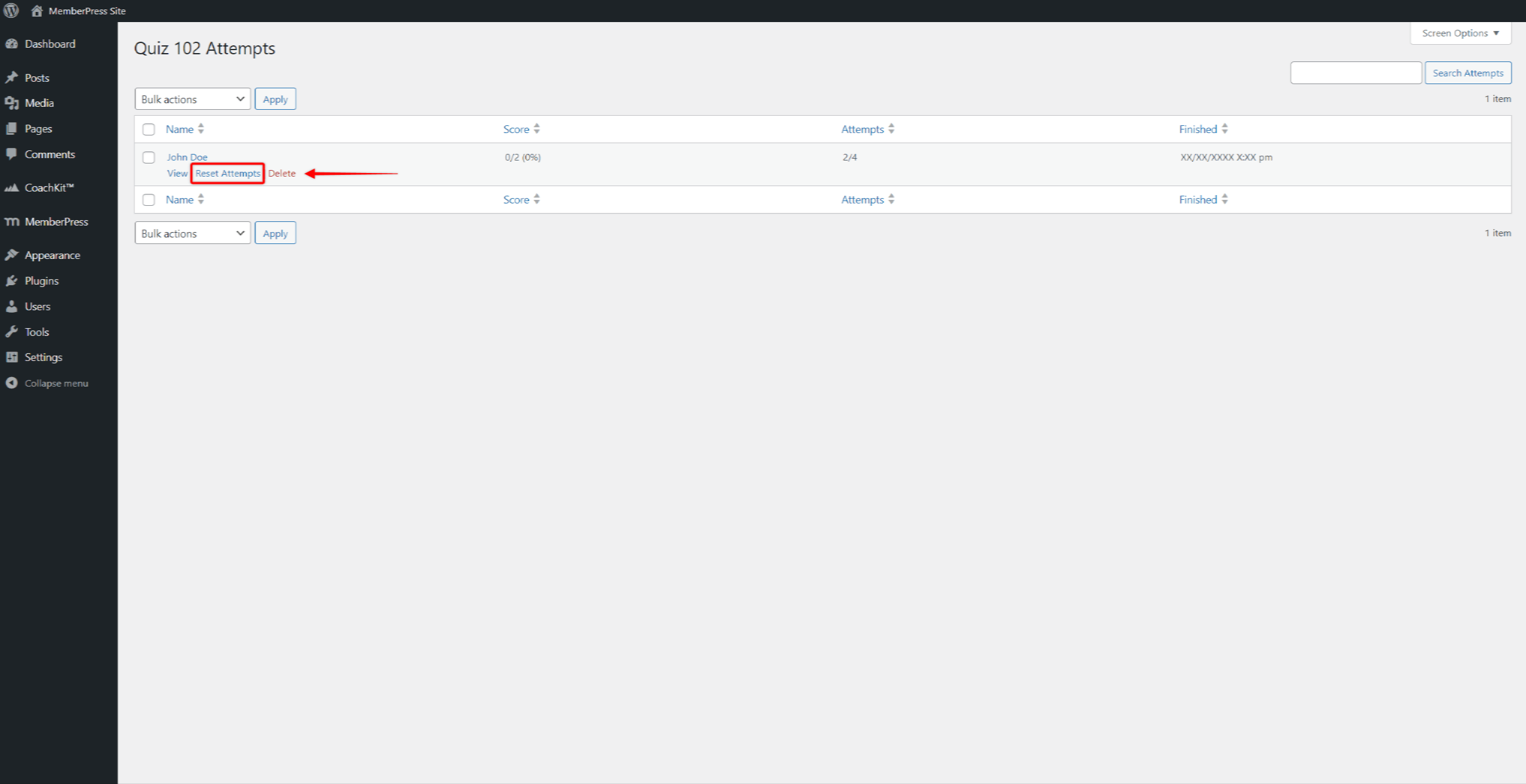Click the Search Attempts button
The height and width of the screenshot is (784, 1526).
(x=1468, y=72)
